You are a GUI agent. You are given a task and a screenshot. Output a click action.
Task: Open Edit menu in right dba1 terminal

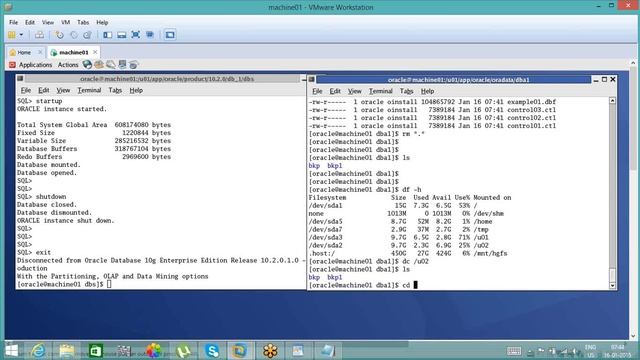point(335,91)
